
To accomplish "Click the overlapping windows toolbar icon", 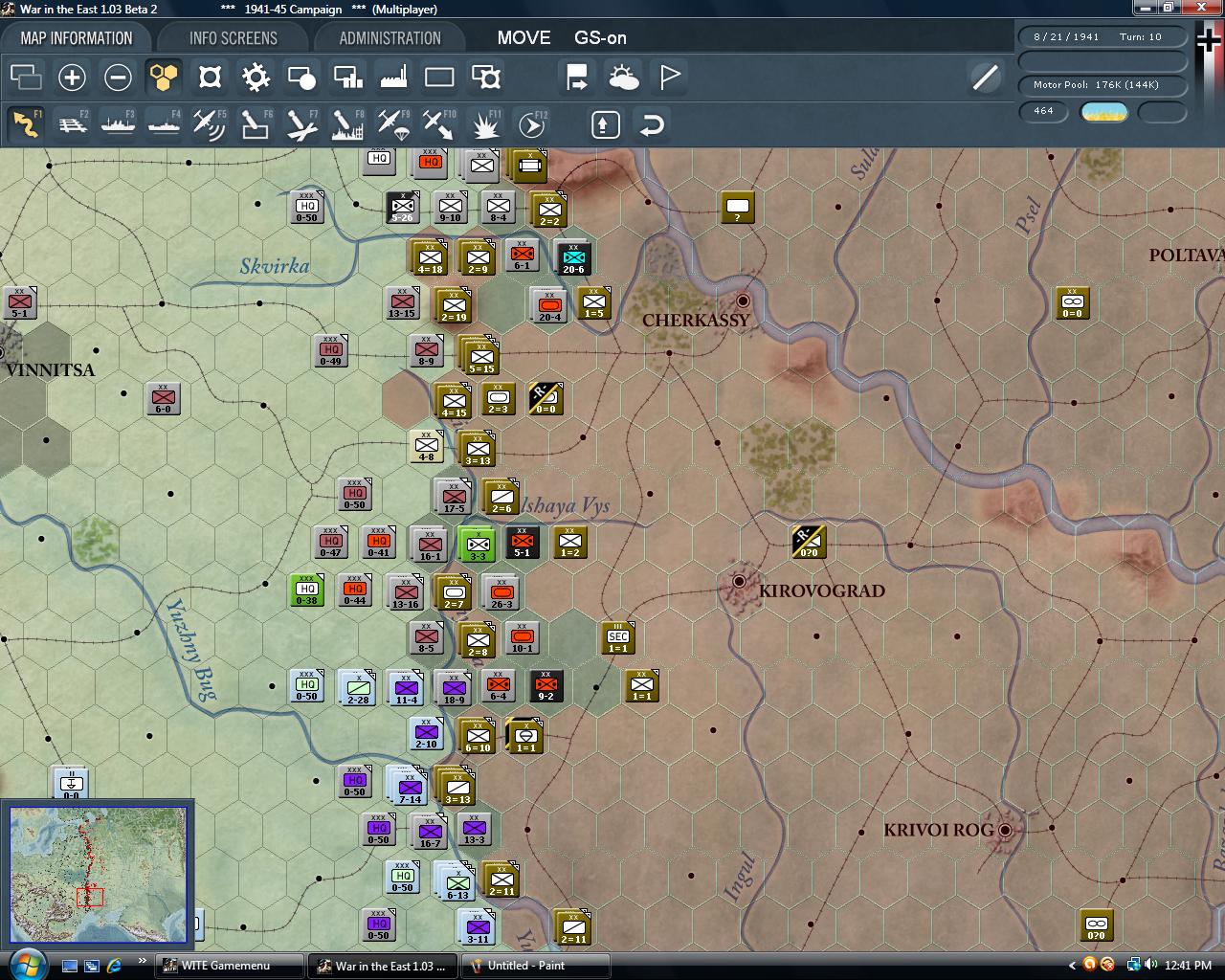I will tap(26, 77).
